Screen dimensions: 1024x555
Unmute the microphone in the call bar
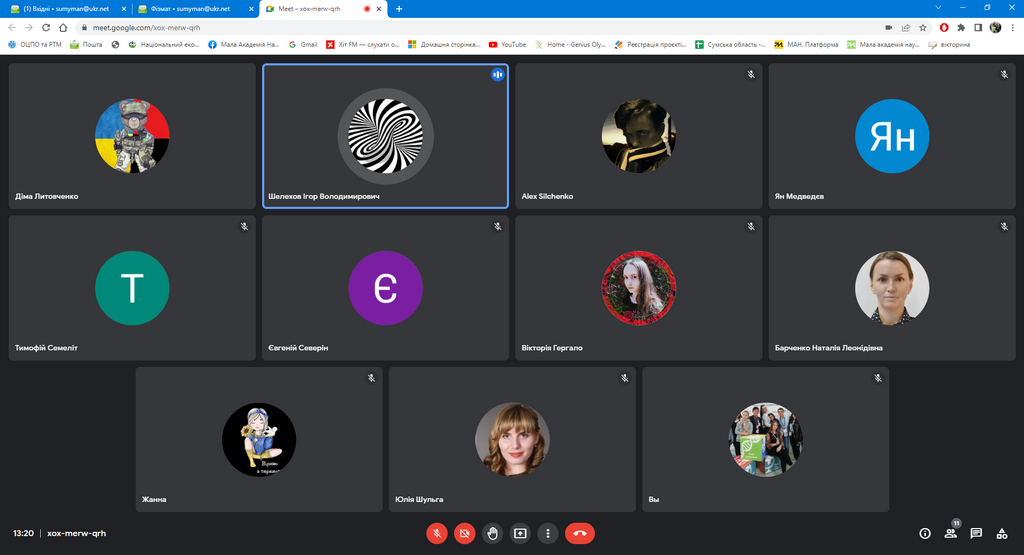437,533
